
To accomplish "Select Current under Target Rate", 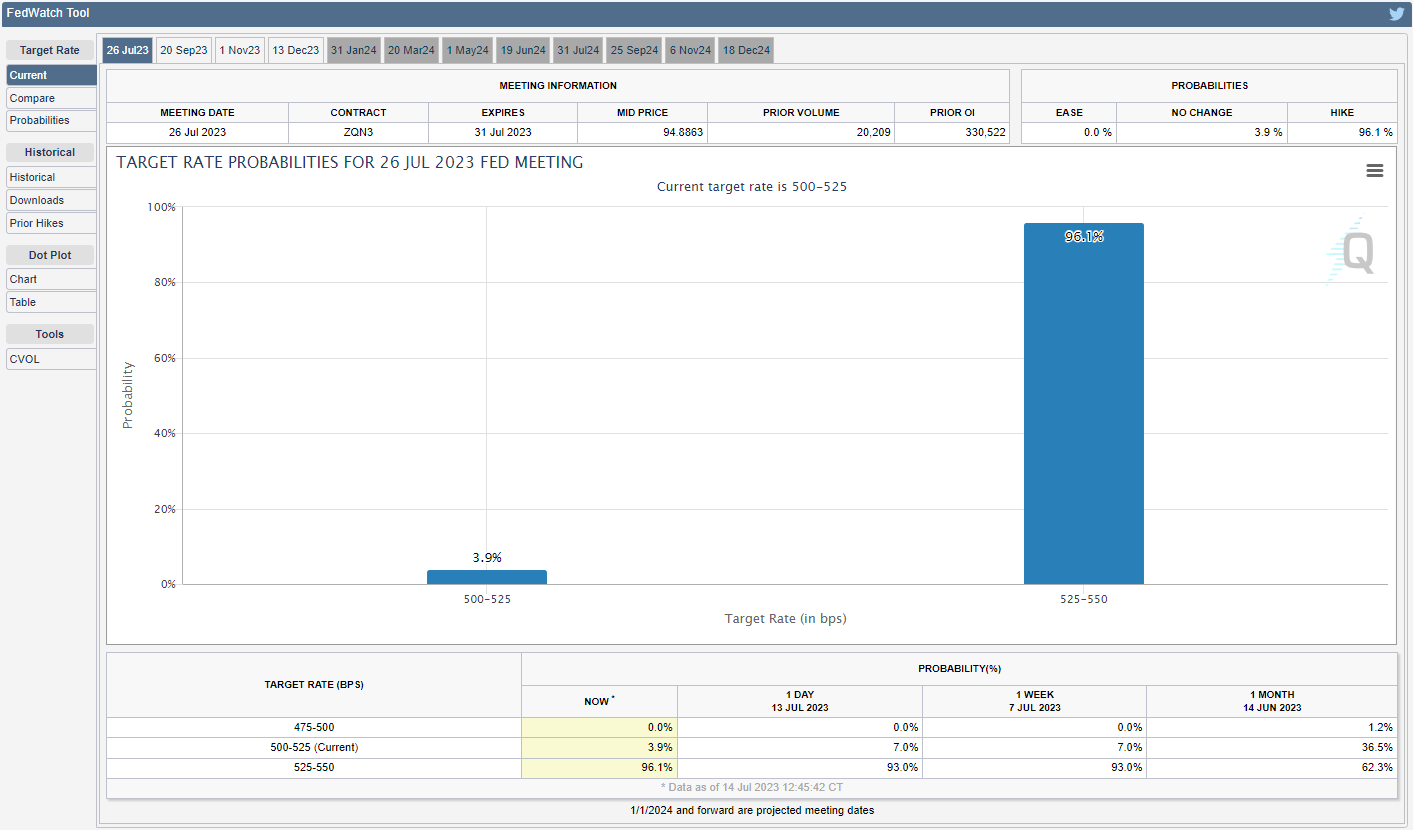I will tap(51, 75).
